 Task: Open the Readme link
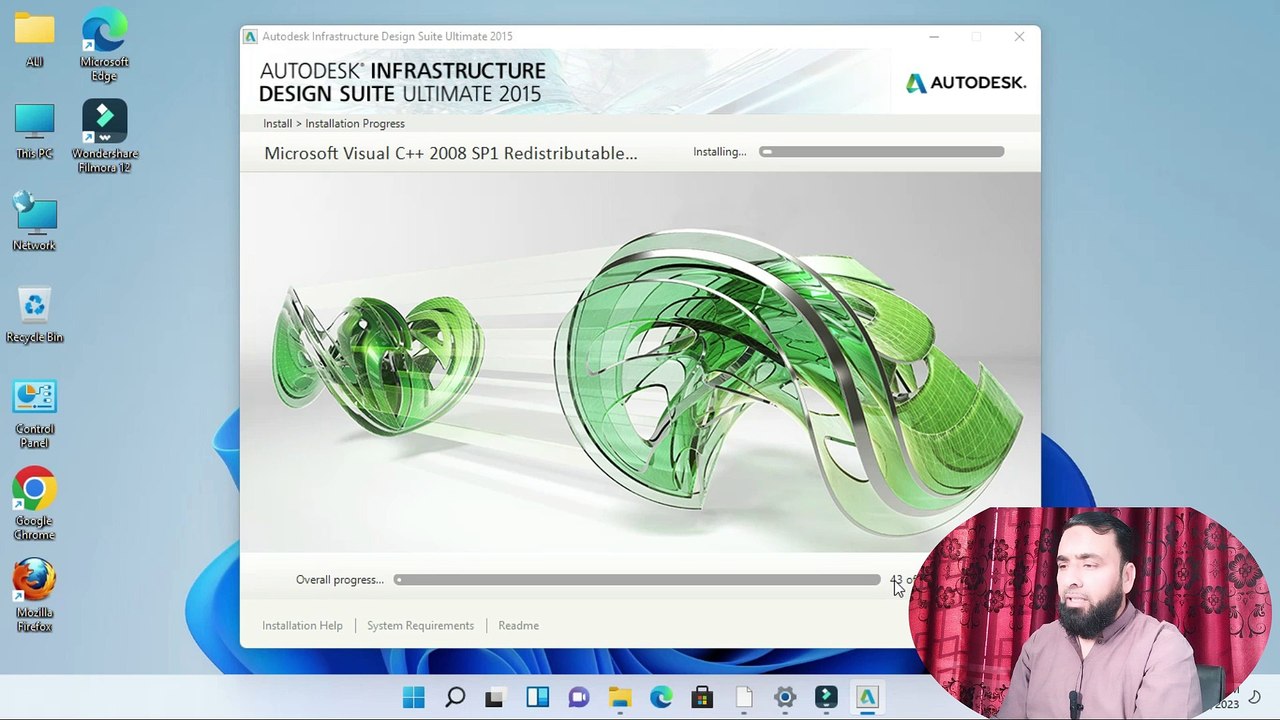point(518,626)
